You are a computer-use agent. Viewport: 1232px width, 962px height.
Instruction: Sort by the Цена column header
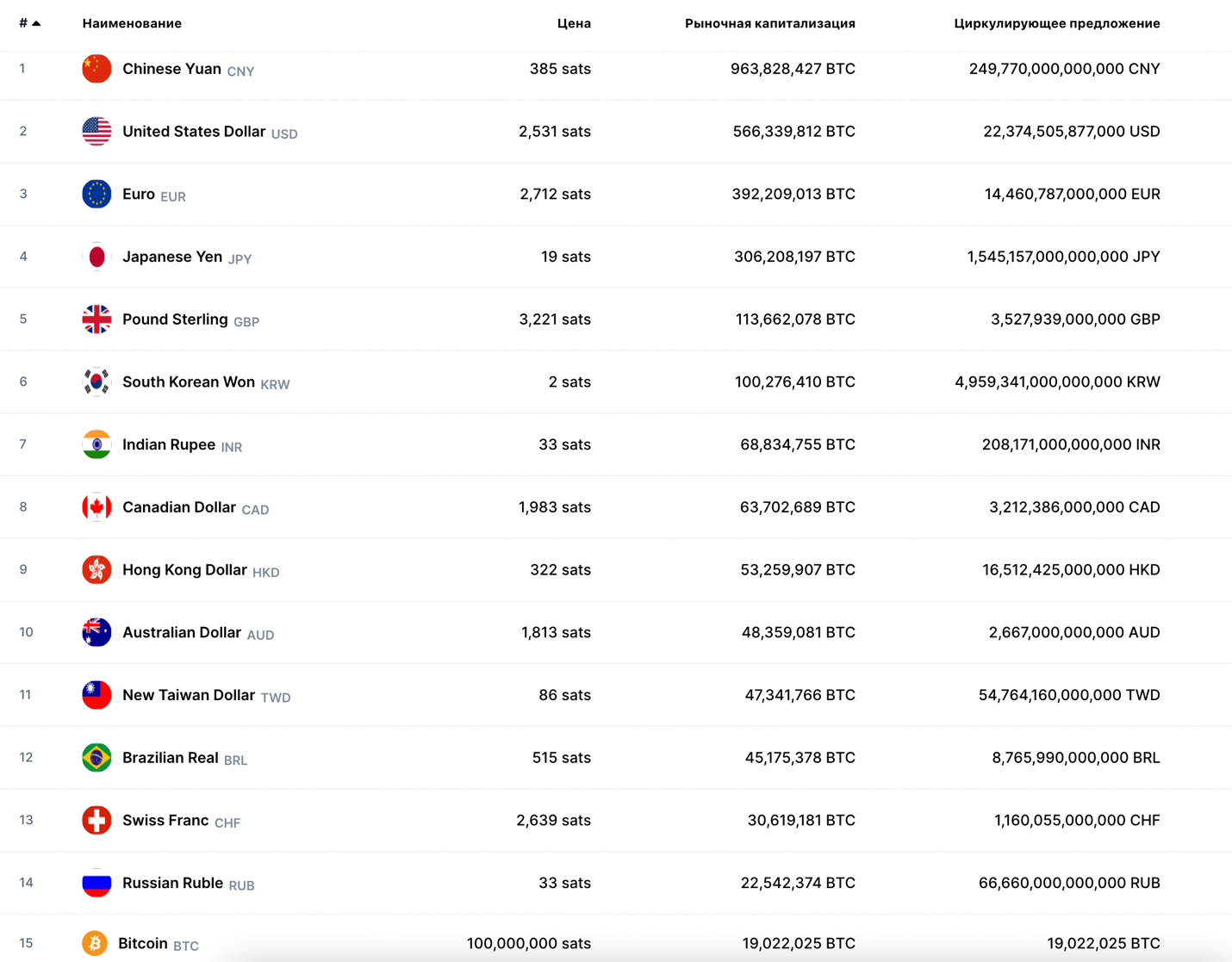point(574,23)
